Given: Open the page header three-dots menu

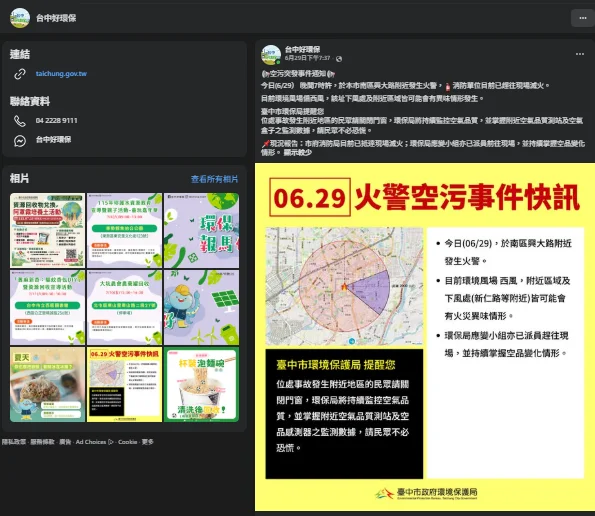Looking at the screenshot, I should pyautogui.click(x=582, y=18).
